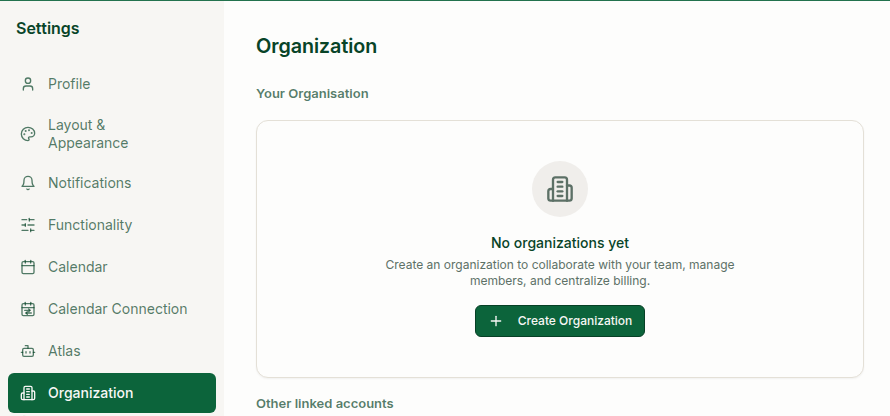Click the bell icon for Notifications
This screenshot has width=890, height=416.
pos(28,183)
